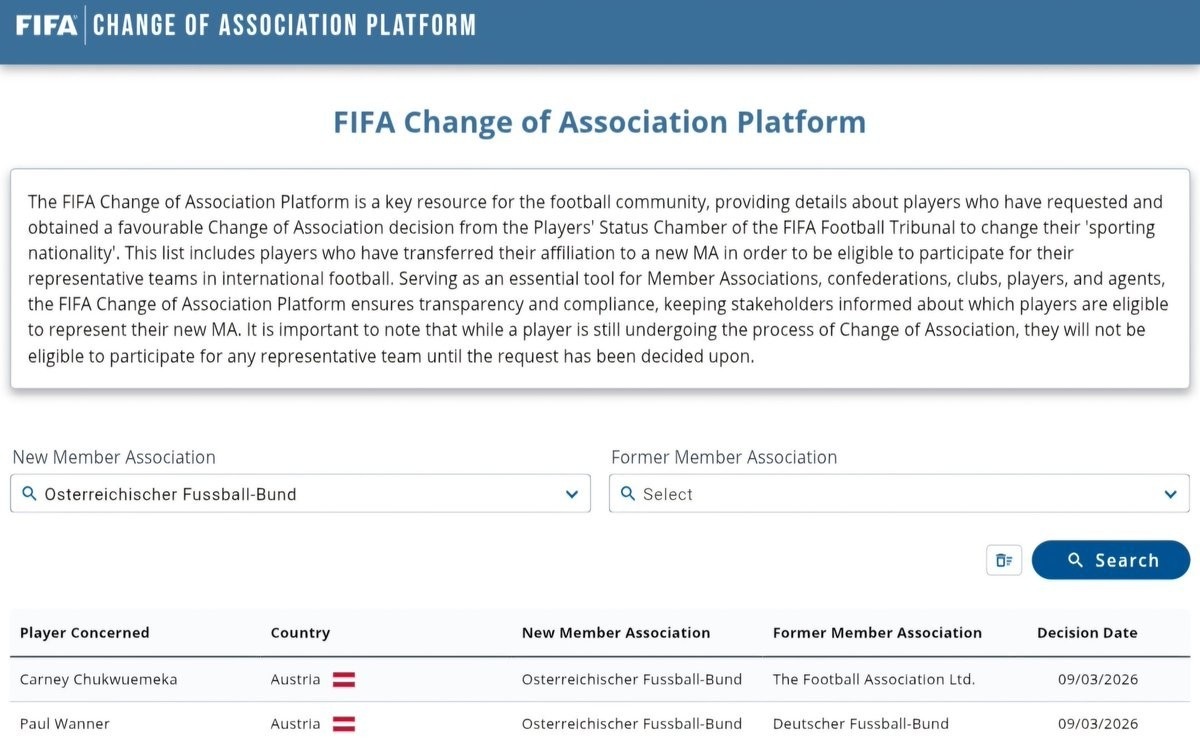
Task: Click the clear filters icon button
Action: (1004, 560)
